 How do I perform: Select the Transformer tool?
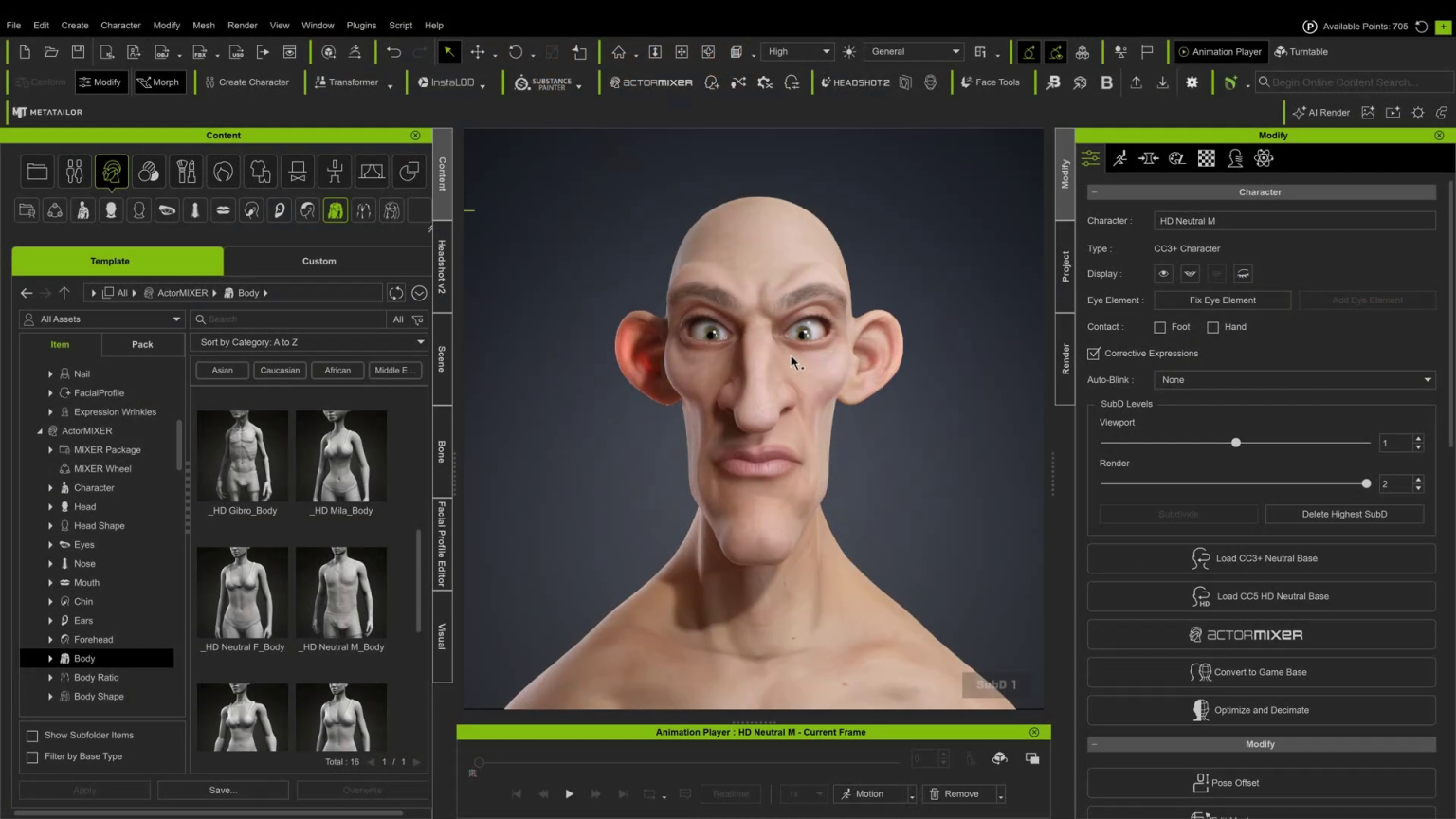coord(347,82)
